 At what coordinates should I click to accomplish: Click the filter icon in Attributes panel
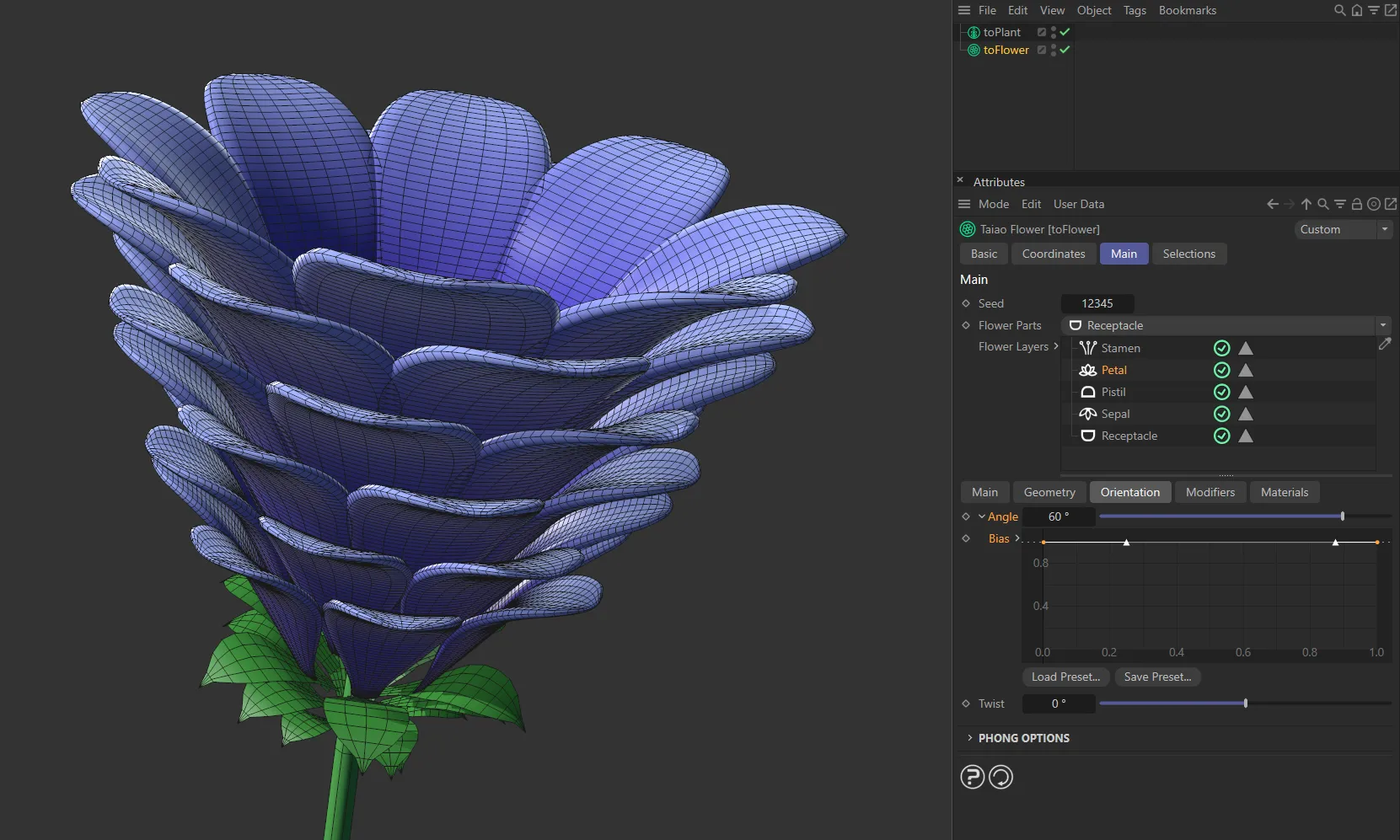(1338, 204)
